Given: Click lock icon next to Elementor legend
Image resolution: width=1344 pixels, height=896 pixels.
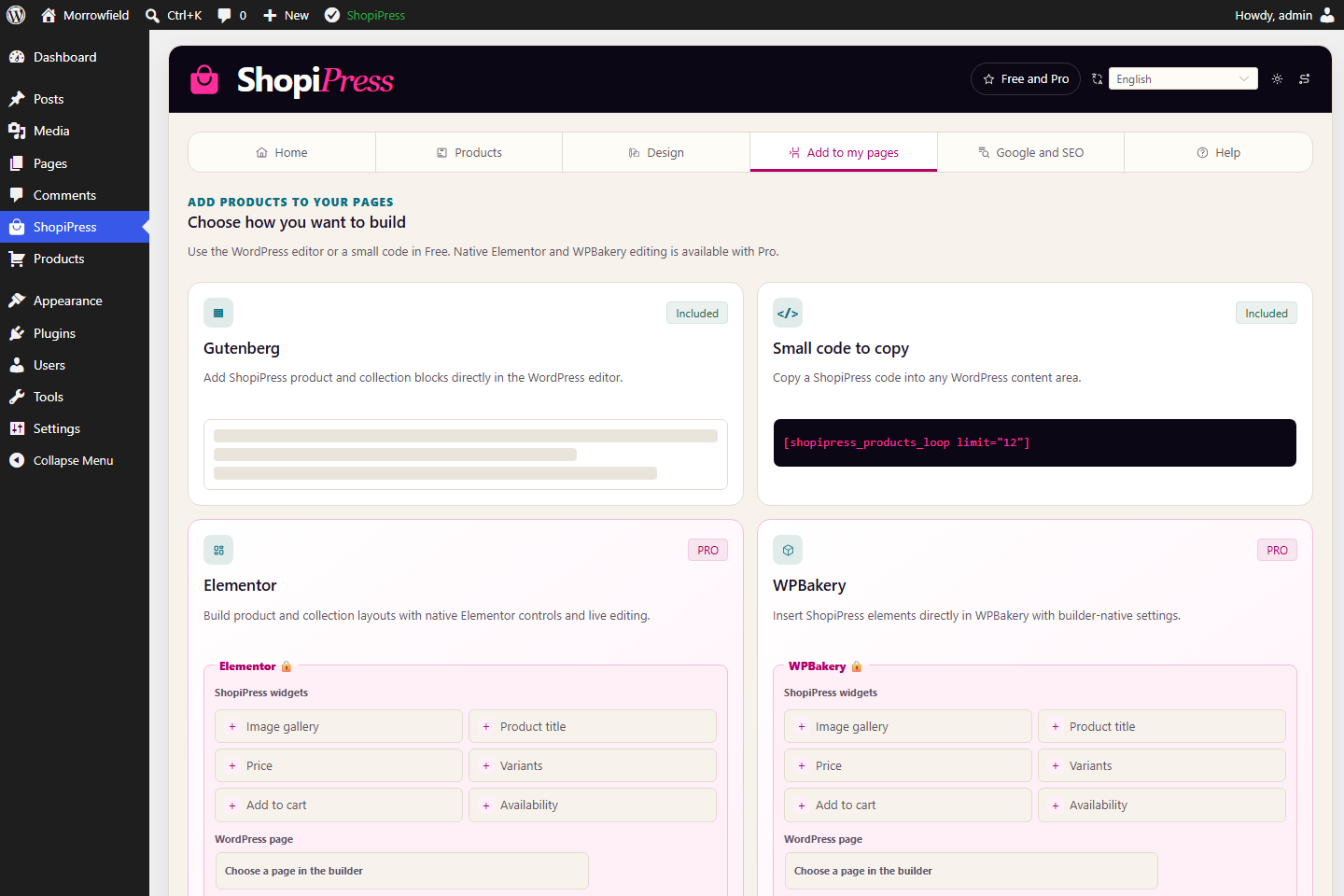Looking at the screenshot, I should (x=287, y=666).
